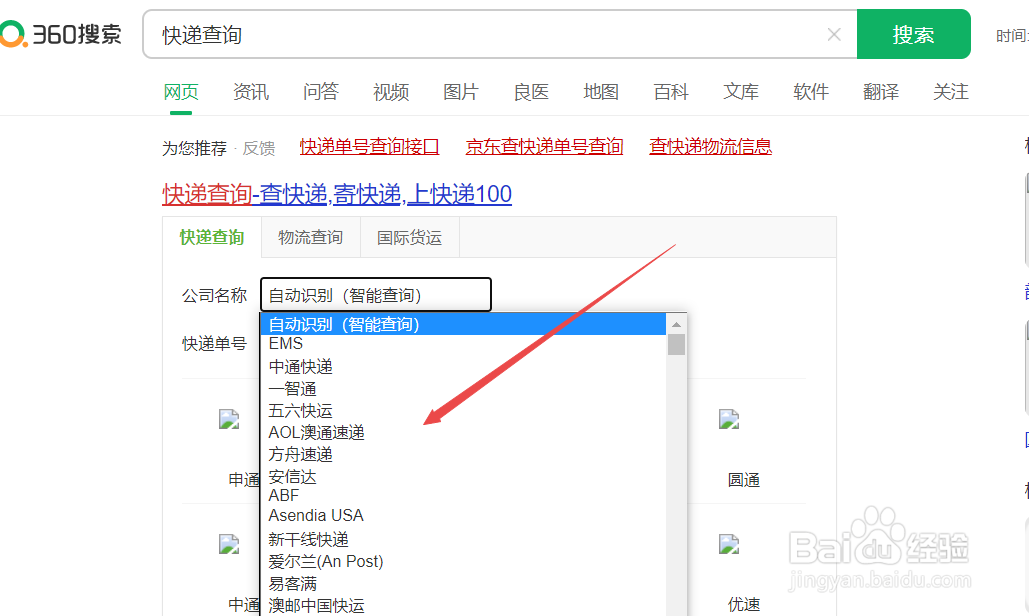Switch to 资讯 tab
This screenshot has height=616, width=1029.
pyautogui.click(x=251, y=92)
